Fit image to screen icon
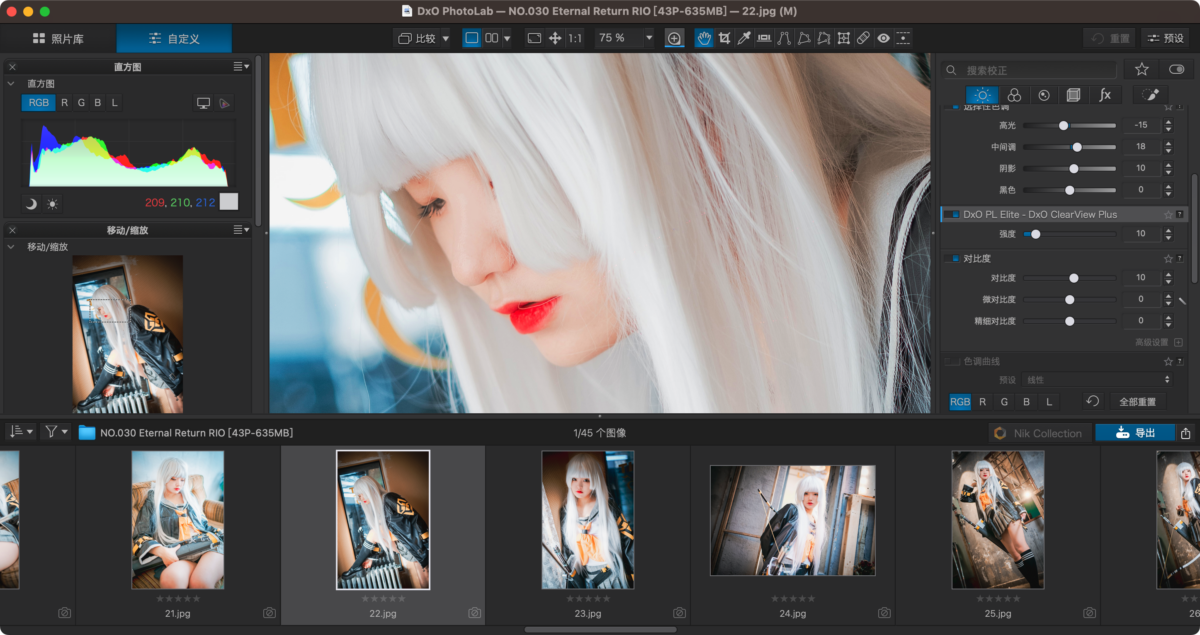Screen dimensions: 1200x635 point(534,38)
